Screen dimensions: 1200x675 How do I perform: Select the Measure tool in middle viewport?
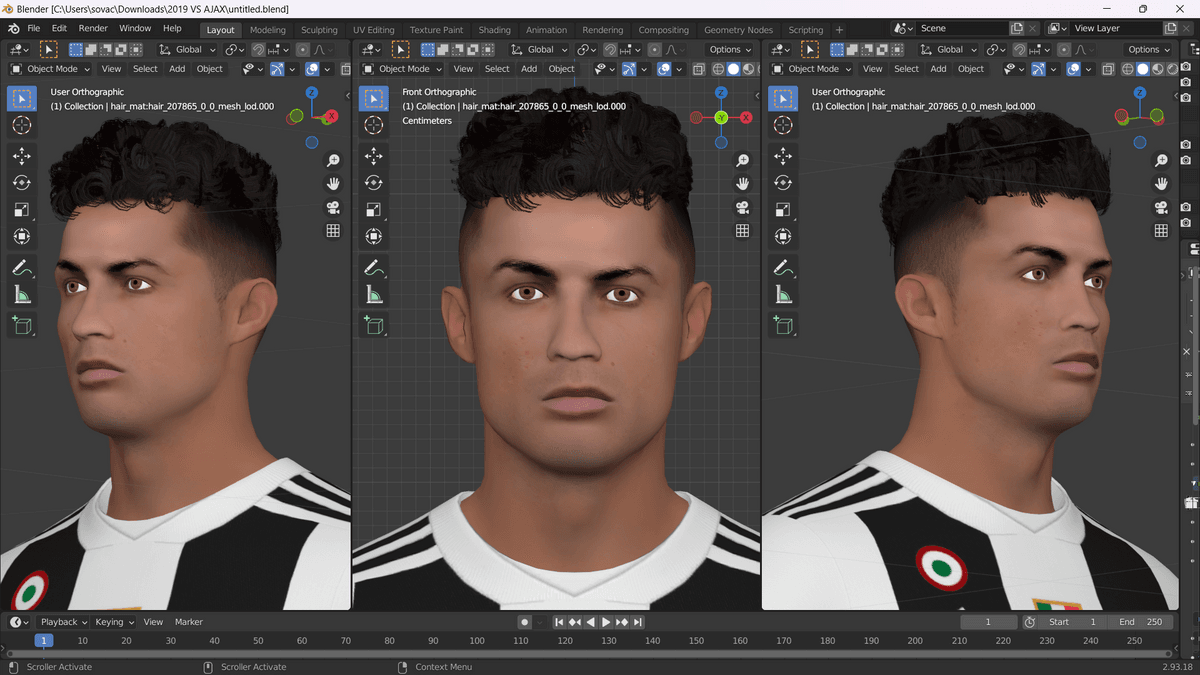tap(373, 294)
